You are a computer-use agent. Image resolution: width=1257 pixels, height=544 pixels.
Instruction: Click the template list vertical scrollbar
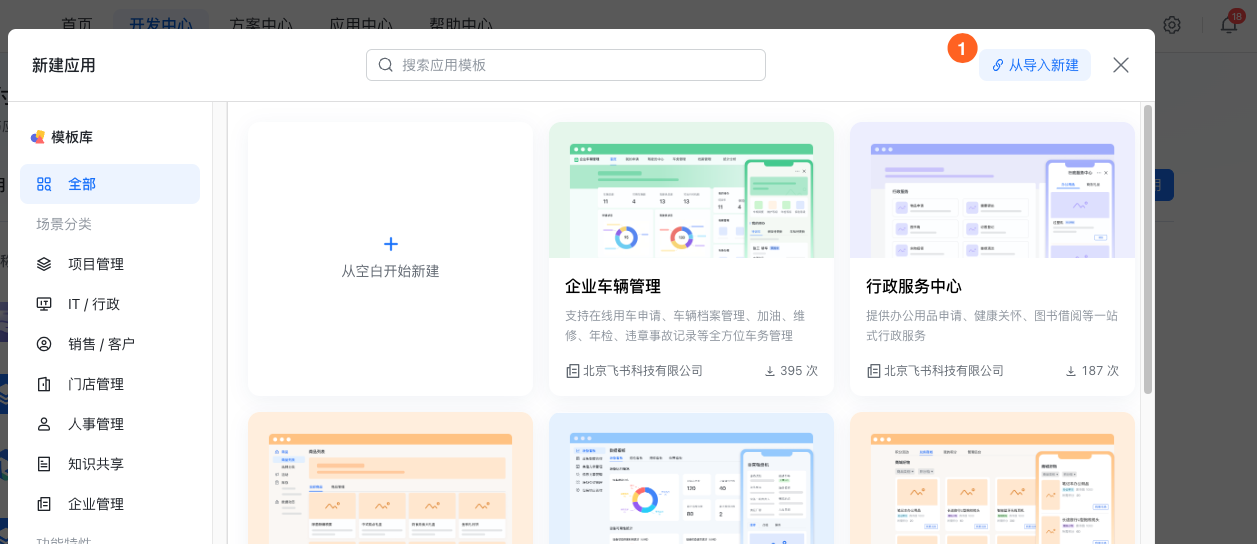click(1148, 248)
